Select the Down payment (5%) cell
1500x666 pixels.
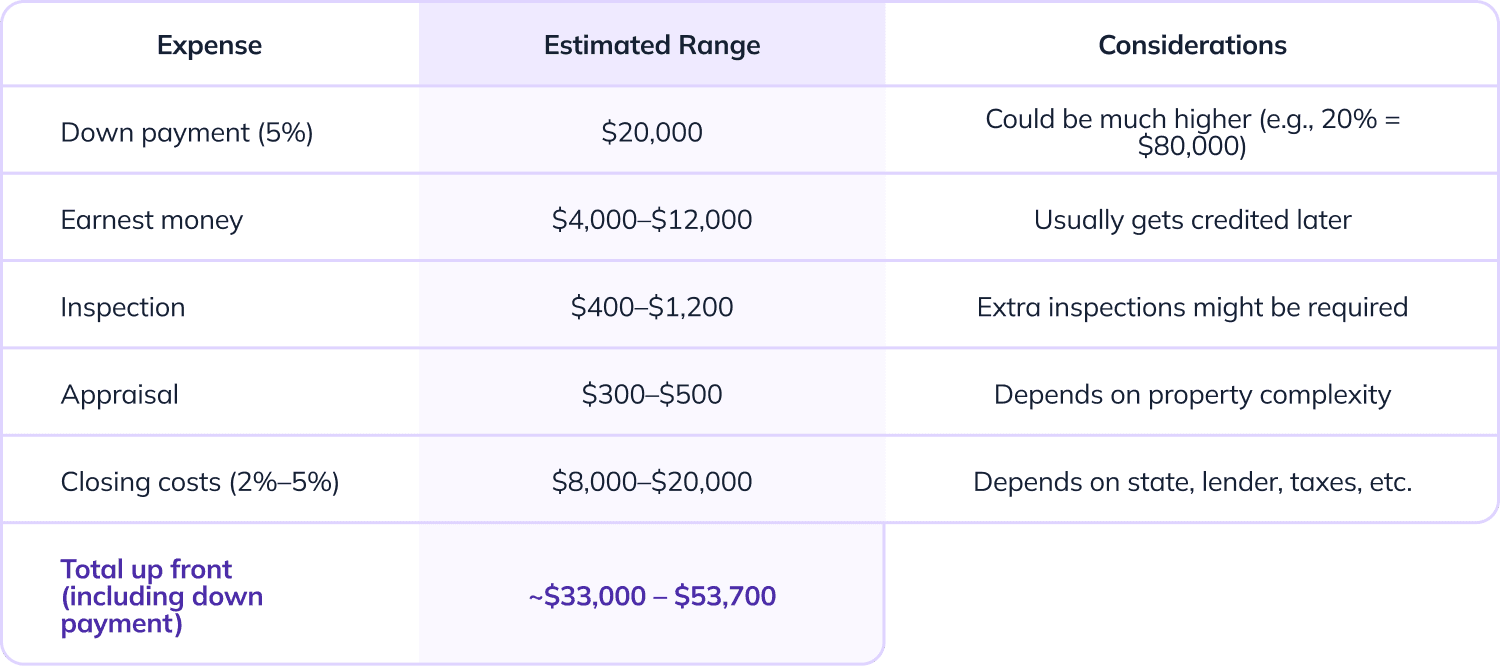[x=187, y=132]
